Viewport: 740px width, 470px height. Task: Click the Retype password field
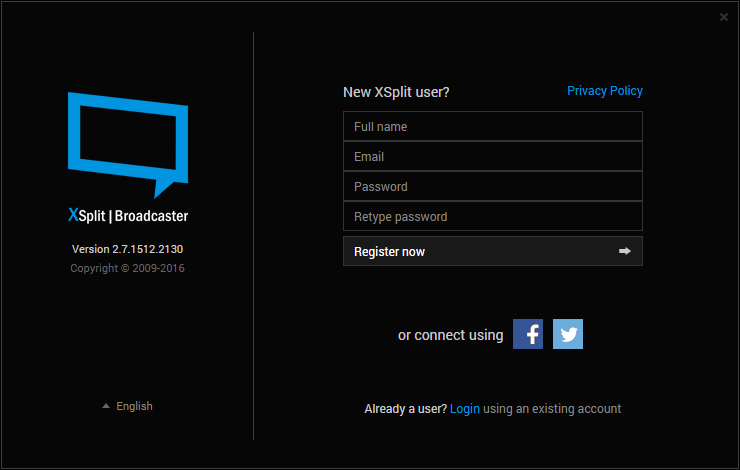493,217
